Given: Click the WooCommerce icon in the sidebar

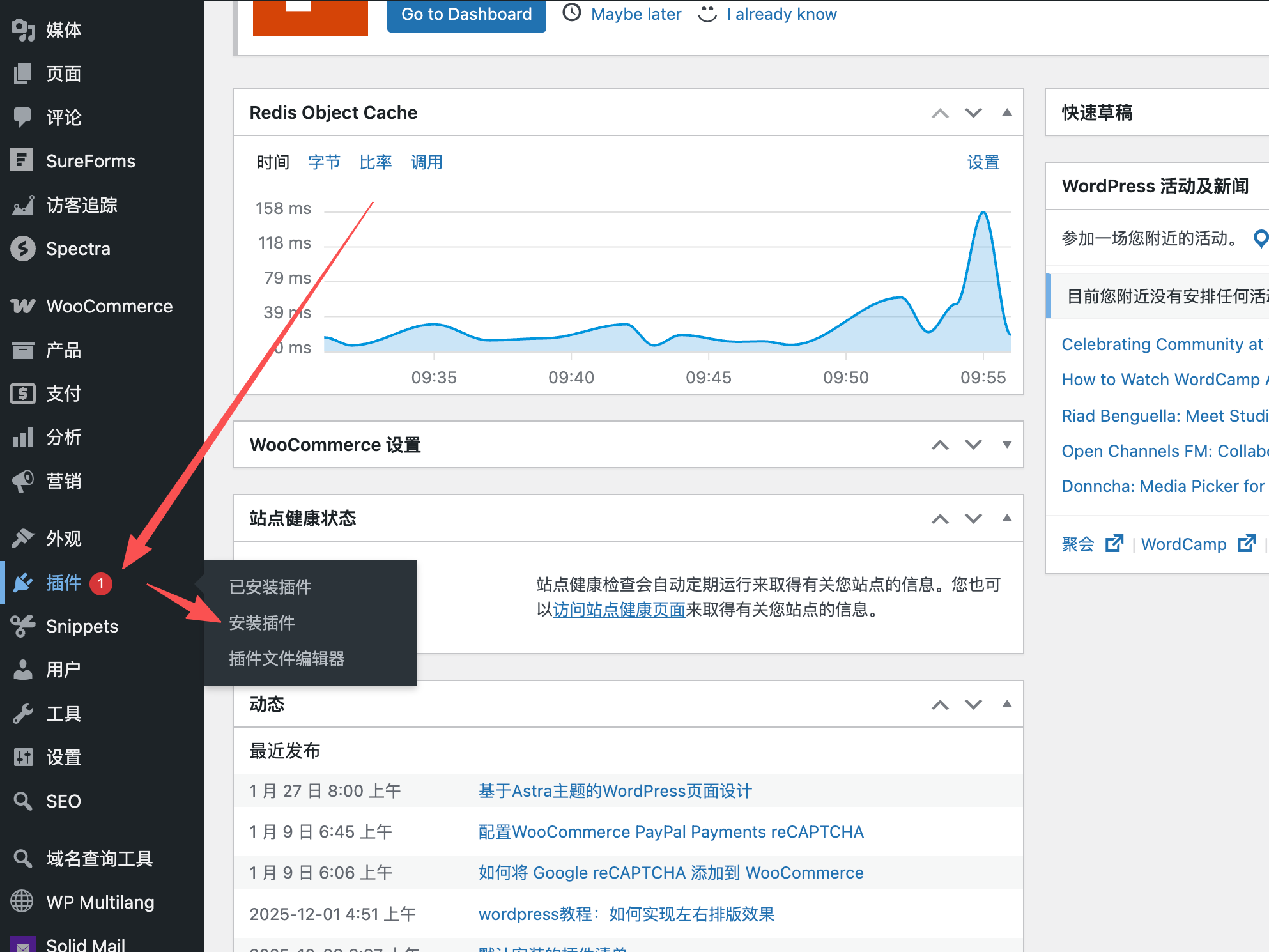Looking at the screenshot, I should point(23,306).
